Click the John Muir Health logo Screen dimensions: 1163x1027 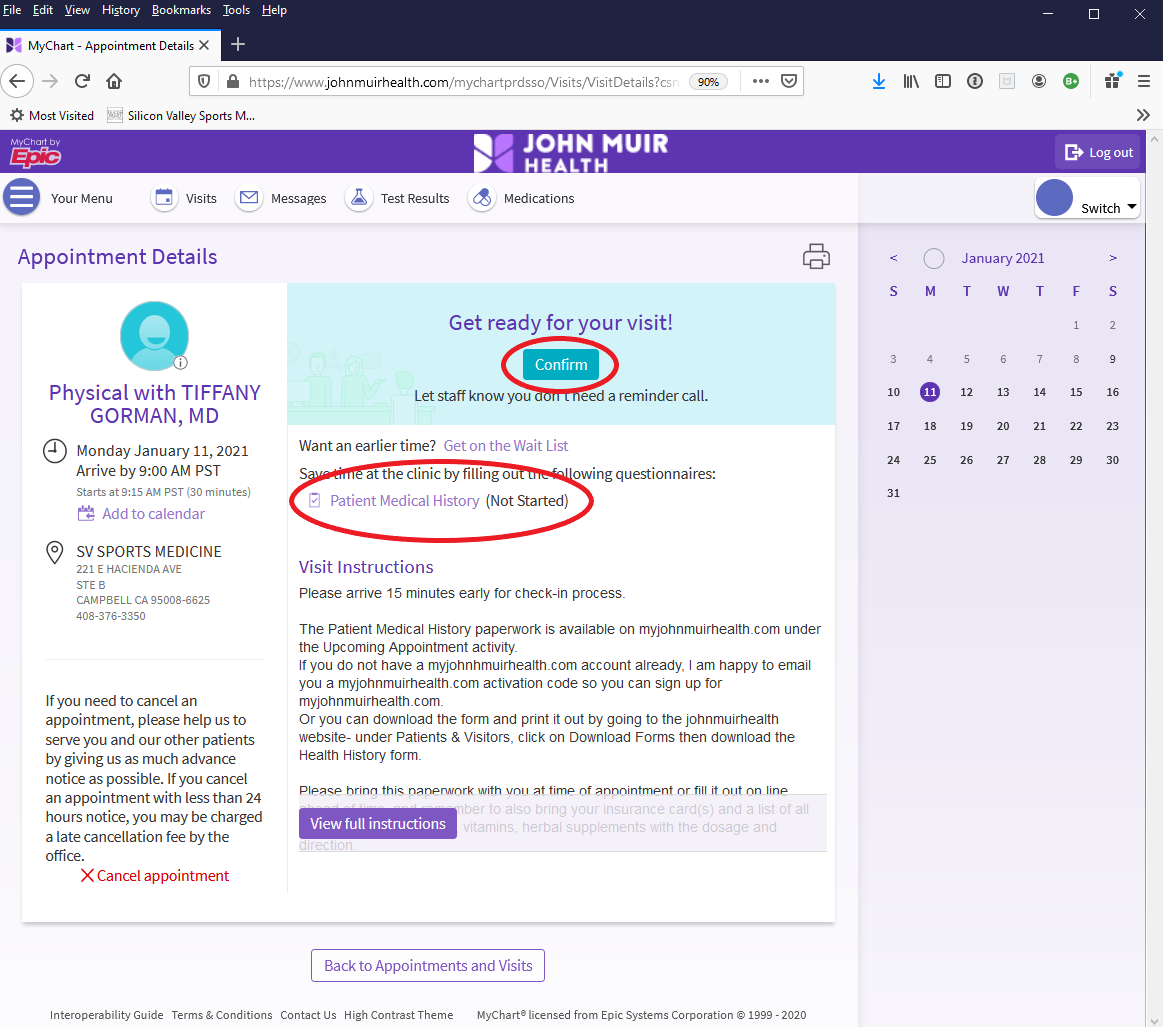click(x=571, y=153)
